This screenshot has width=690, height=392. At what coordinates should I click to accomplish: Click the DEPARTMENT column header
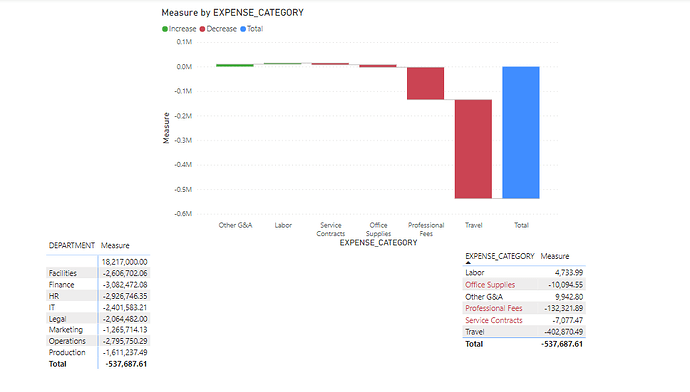(x=72, y=245)
